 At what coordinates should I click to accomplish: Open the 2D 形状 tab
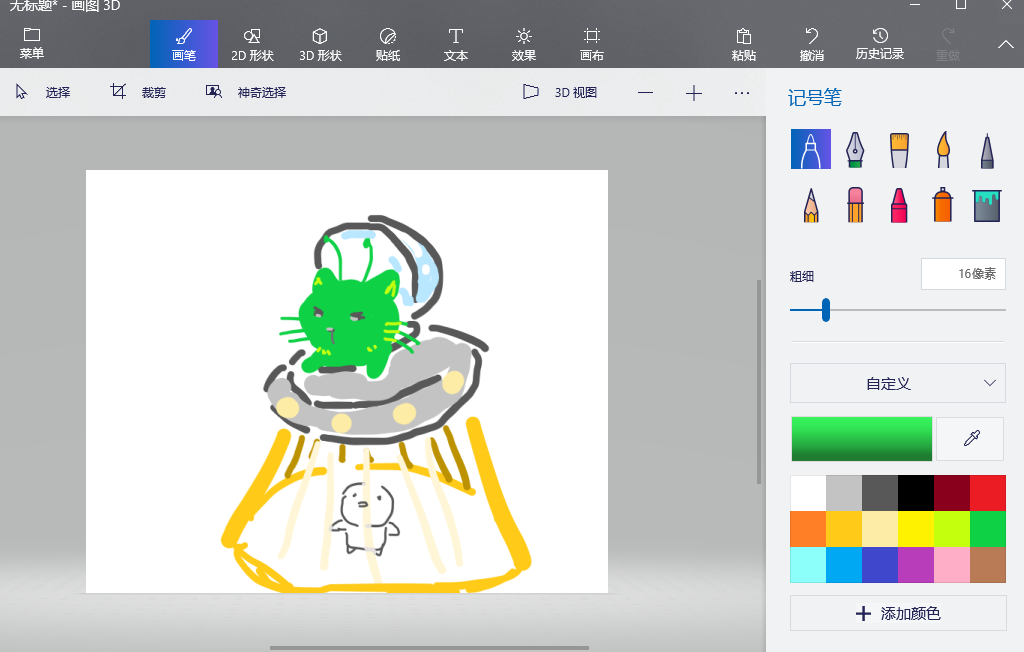pyautogui.click(x=252, y=44)
